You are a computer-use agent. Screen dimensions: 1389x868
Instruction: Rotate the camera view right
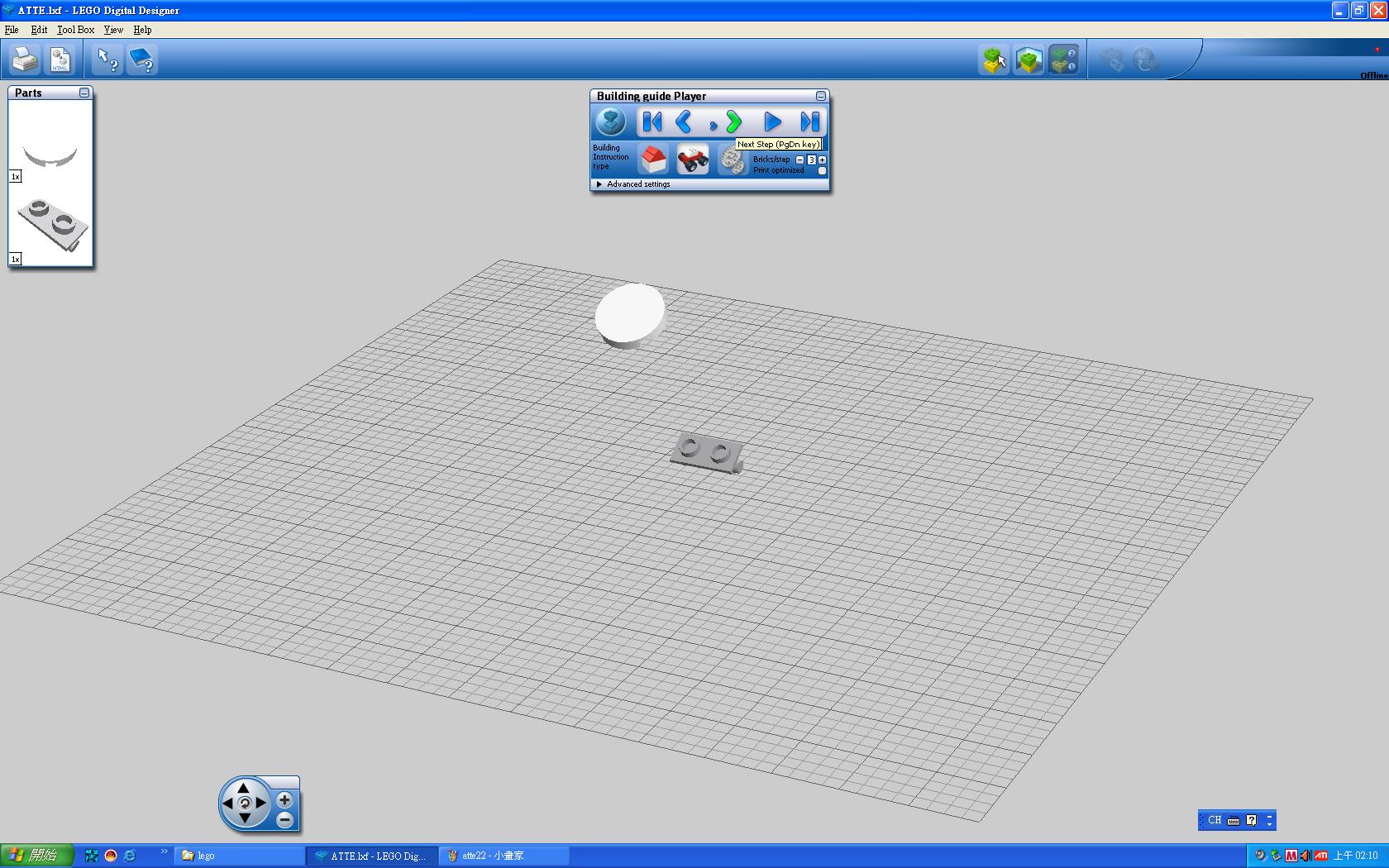(x=261, y=803)
